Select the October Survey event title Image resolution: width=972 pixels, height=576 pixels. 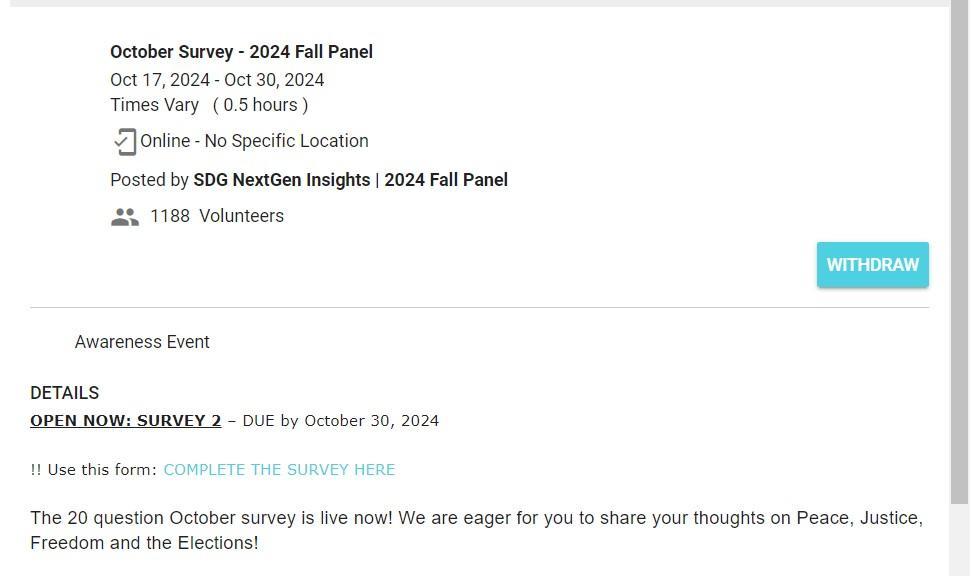(241, 52)
